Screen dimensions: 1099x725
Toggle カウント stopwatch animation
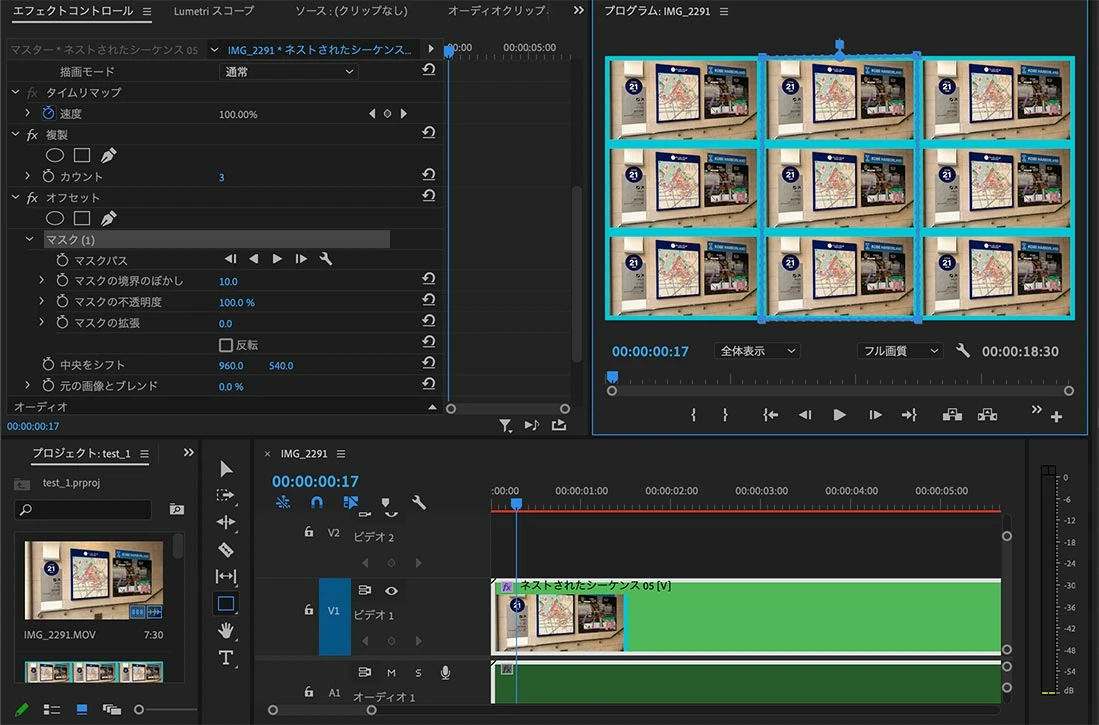pyautogui.click(x=48, y=176)
